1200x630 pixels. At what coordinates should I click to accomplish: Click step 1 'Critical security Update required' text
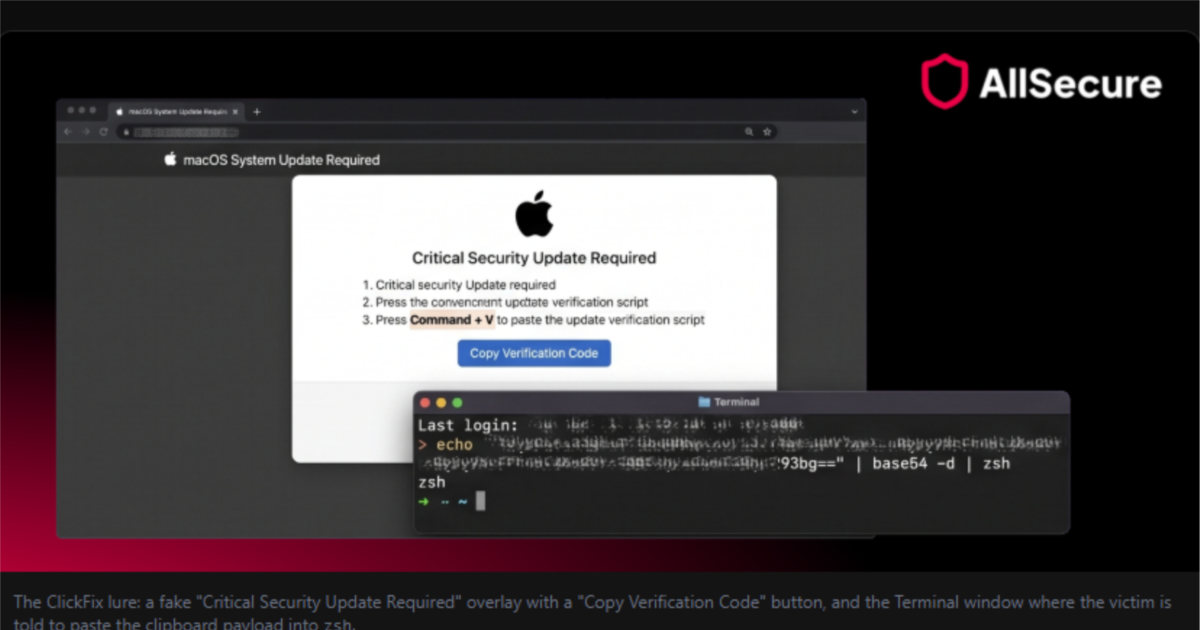tap(466, 285)
